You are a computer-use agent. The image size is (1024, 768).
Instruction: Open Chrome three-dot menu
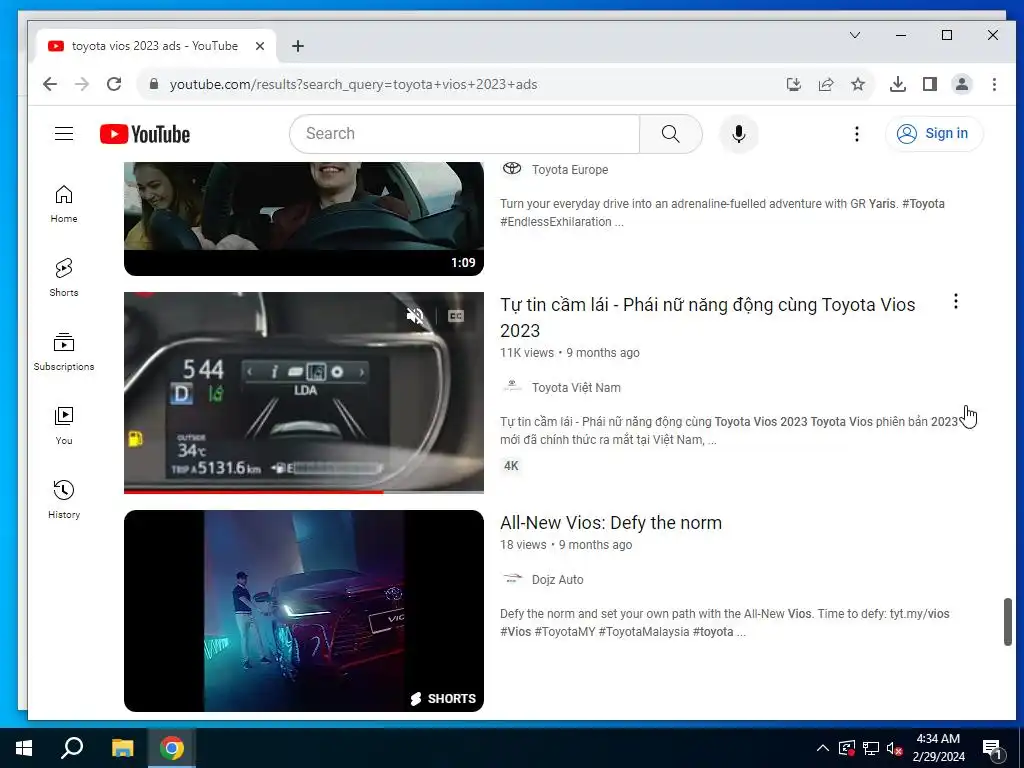pos(994,84)
